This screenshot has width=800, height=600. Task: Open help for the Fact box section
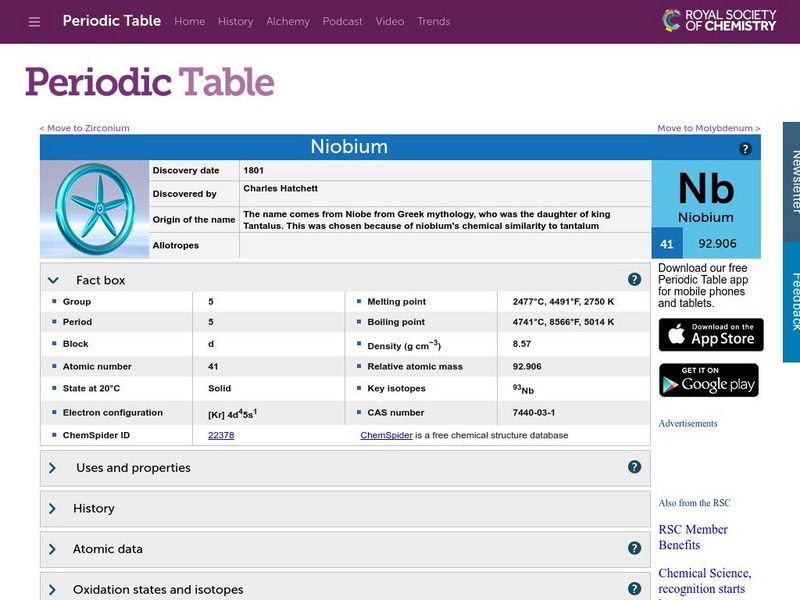pos(634,281)
